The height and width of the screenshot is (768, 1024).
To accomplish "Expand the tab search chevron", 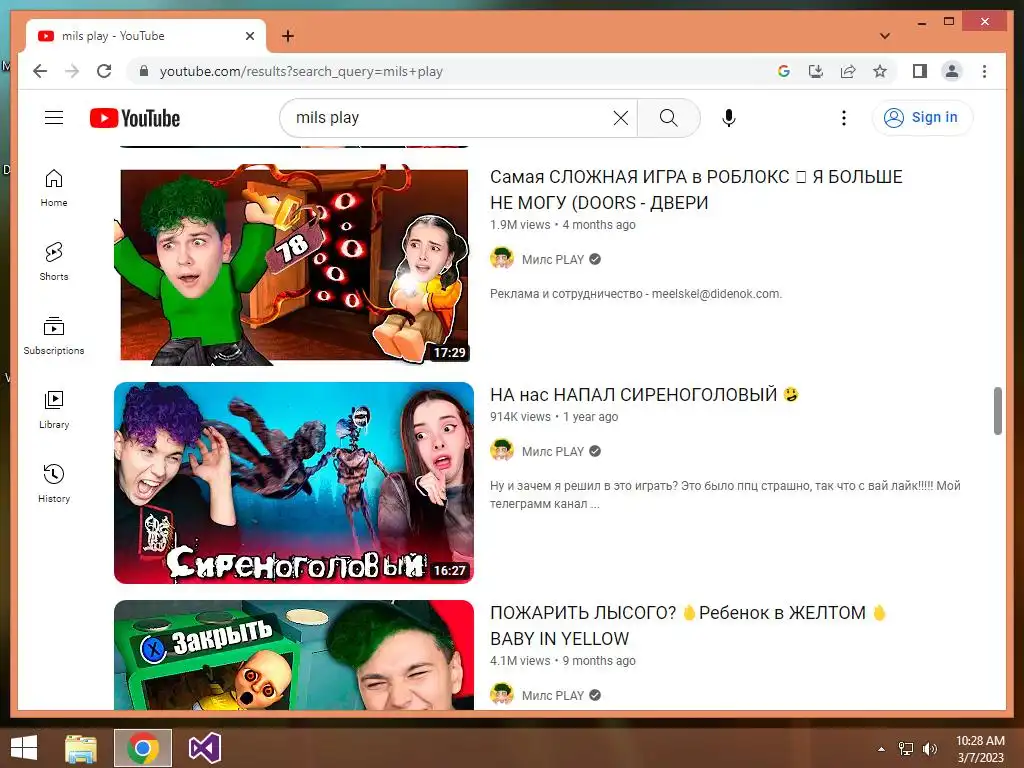I will point(885,36).
